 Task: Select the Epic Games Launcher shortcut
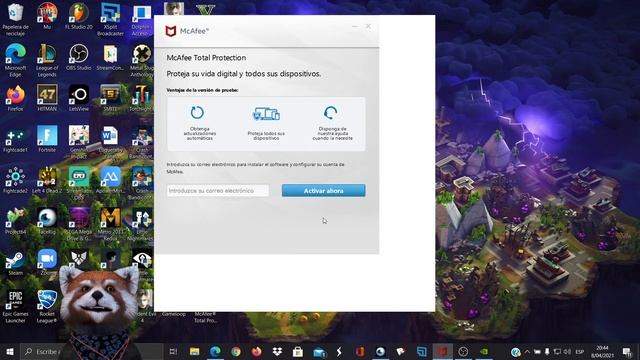(x=16, y=306)
